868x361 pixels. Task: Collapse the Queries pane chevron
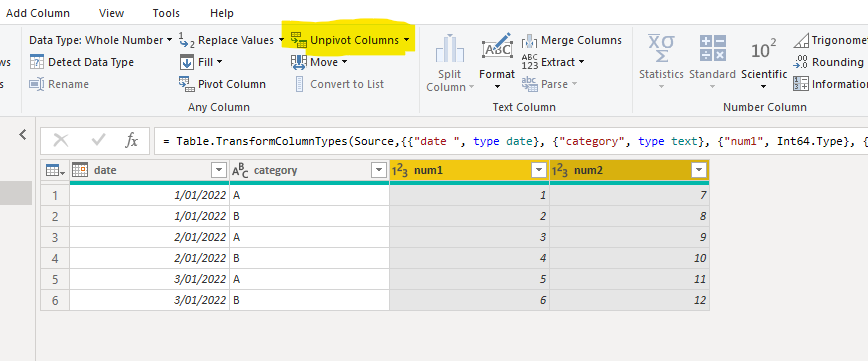(23, 134)
